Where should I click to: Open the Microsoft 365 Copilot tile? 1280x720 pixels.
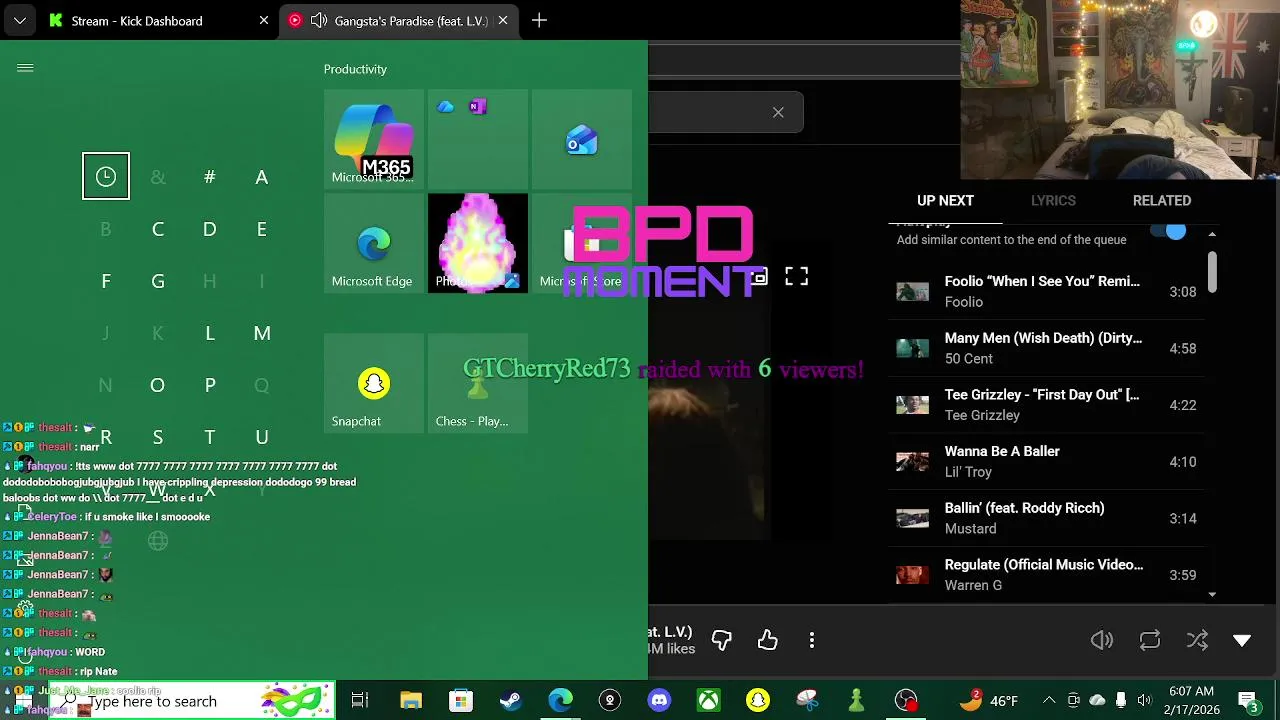point(374,138)
